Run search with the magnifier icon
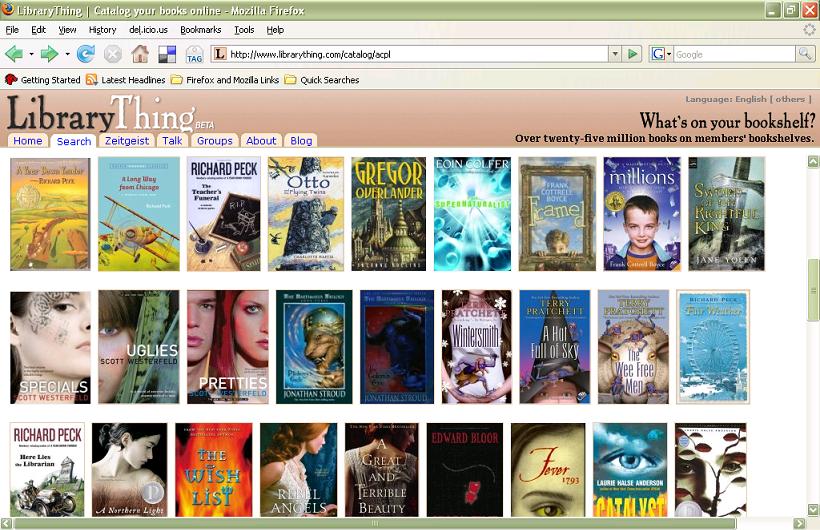 tap(804, 54)
